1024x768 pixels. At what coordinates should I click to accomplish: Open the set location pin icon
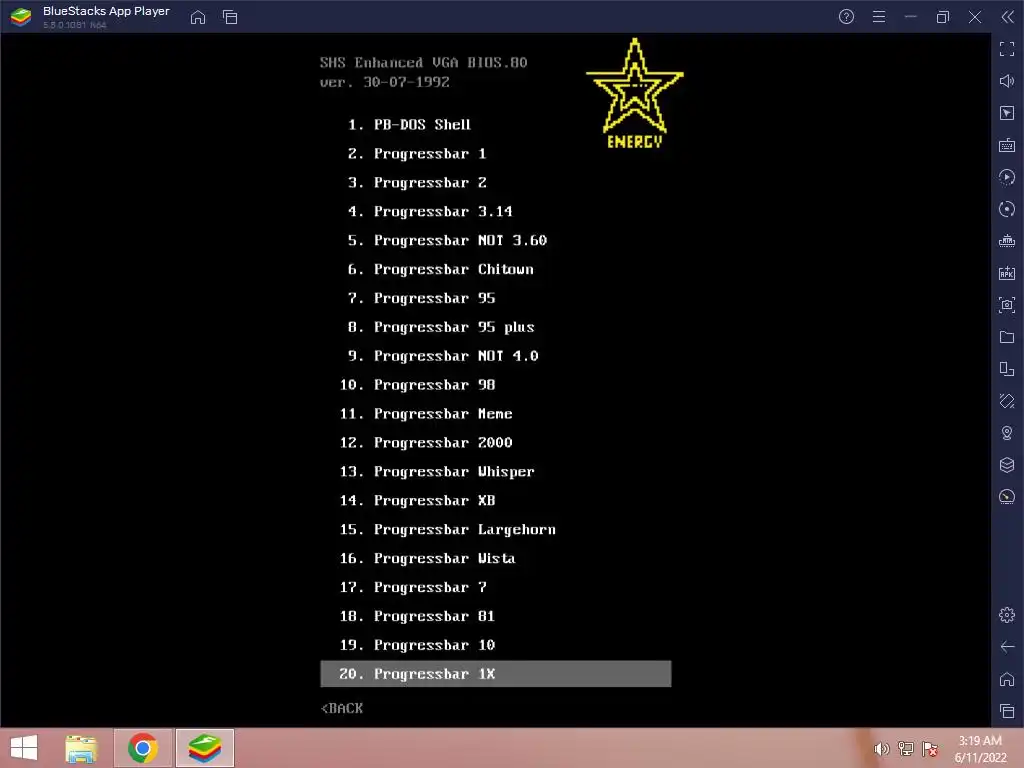point(1007,433)
